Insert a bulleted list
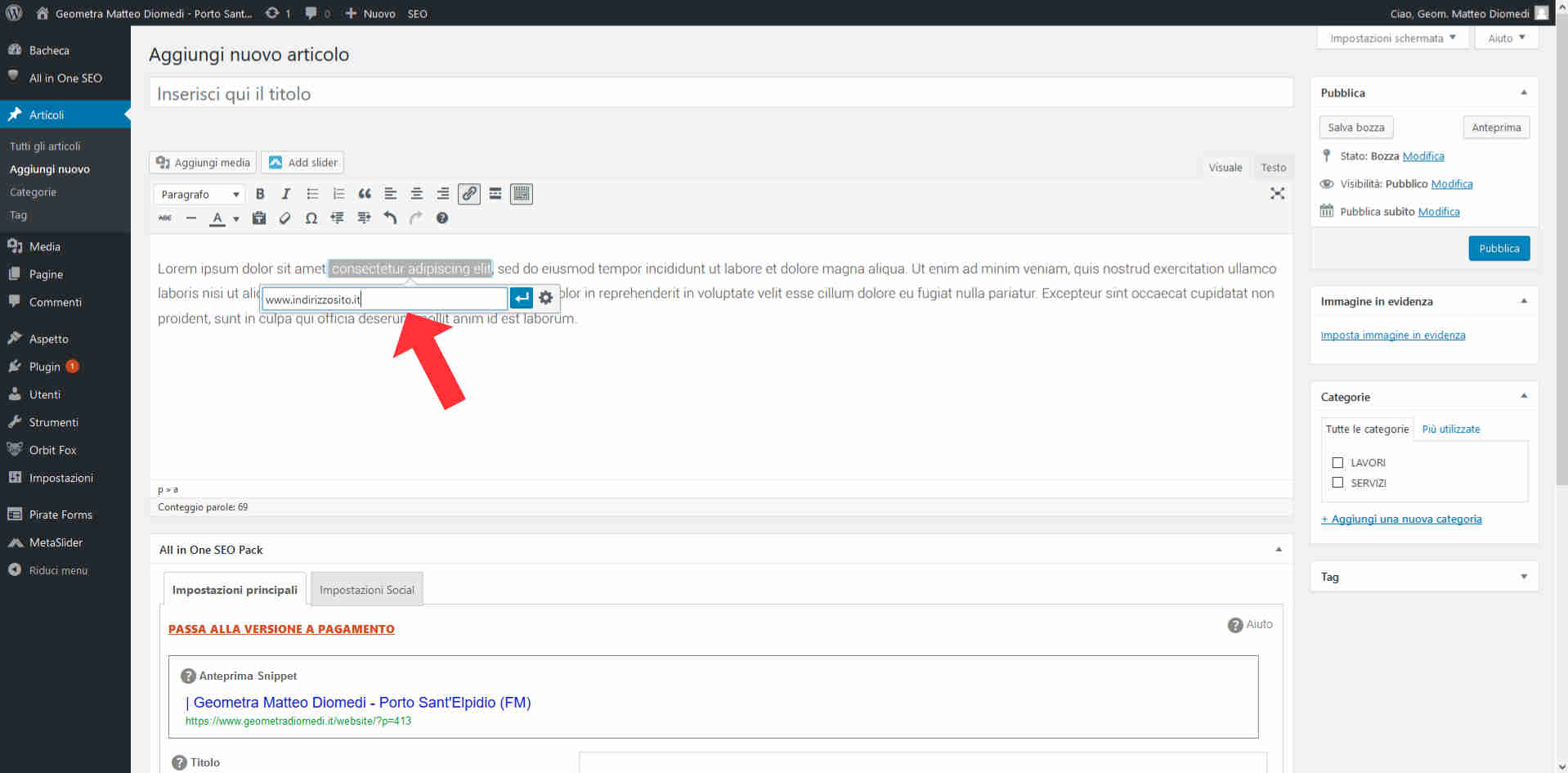This screenshot has height=773, width=1568. 312,194
